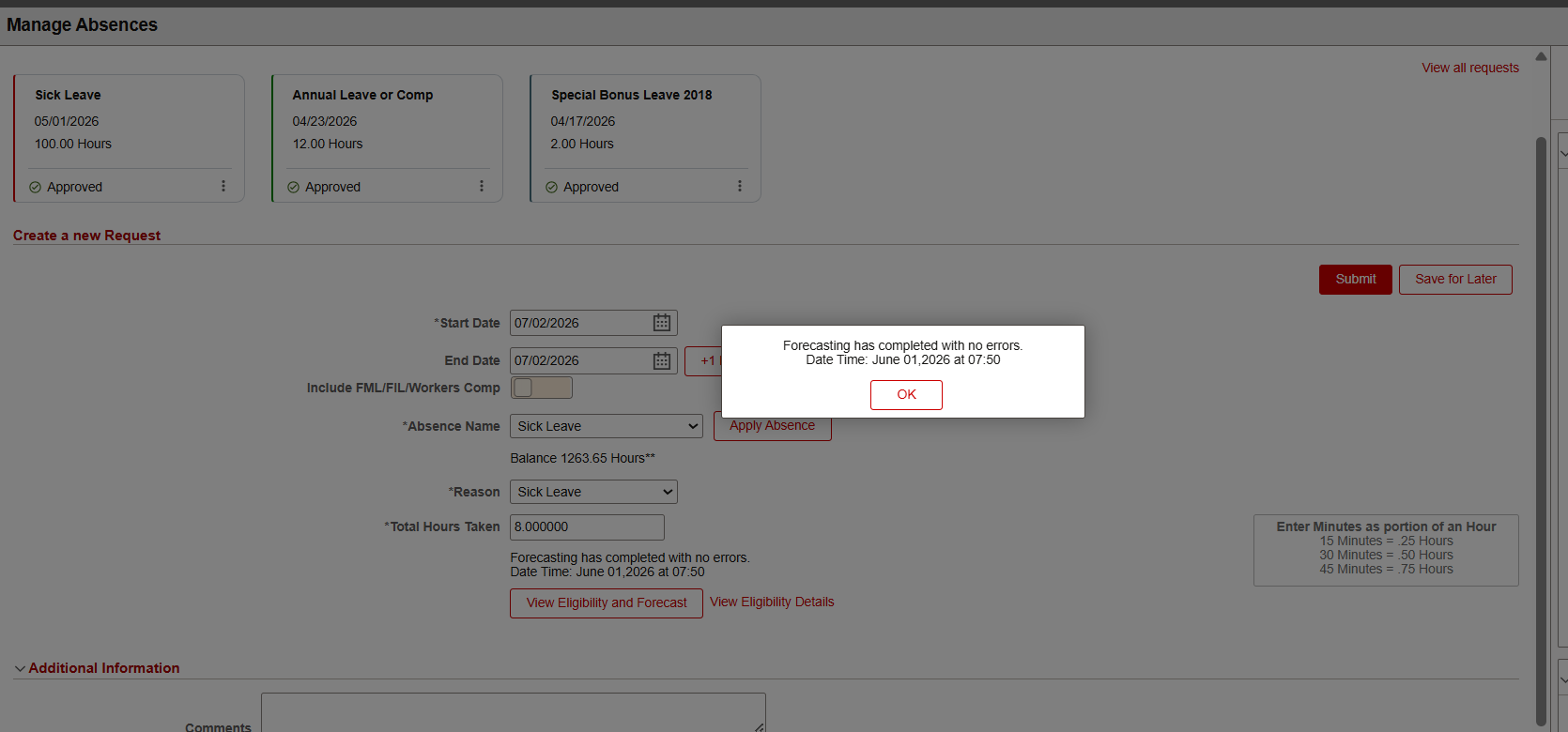
Task: Click View Eligibility and Forecast button
Action: [607, 603]
